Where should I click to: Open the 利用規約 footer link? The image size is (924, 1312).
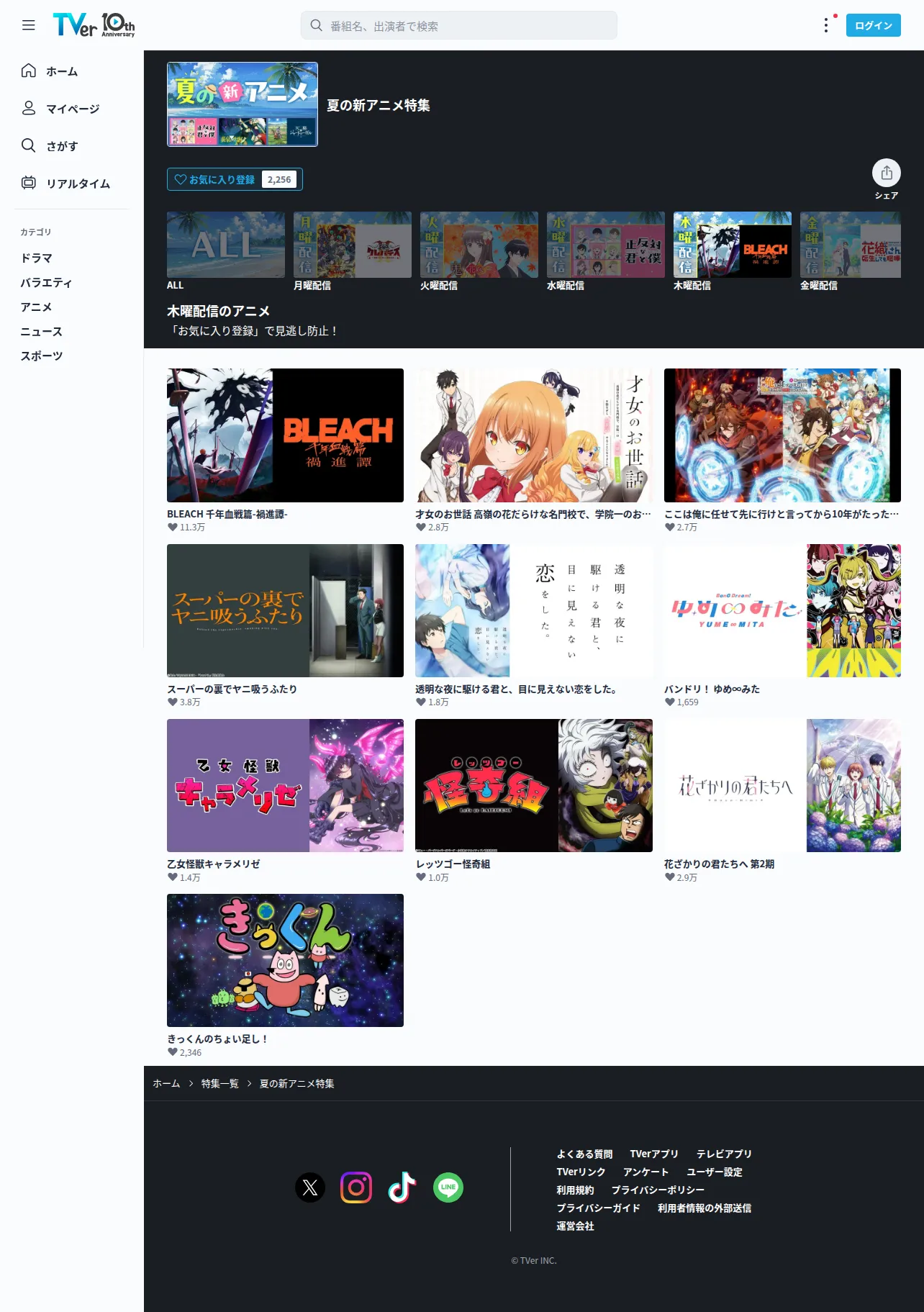(x=575, y=1190)
